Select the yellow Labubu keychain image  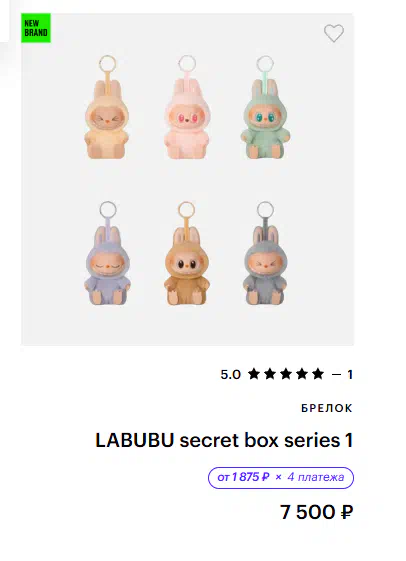click(106, 107)
